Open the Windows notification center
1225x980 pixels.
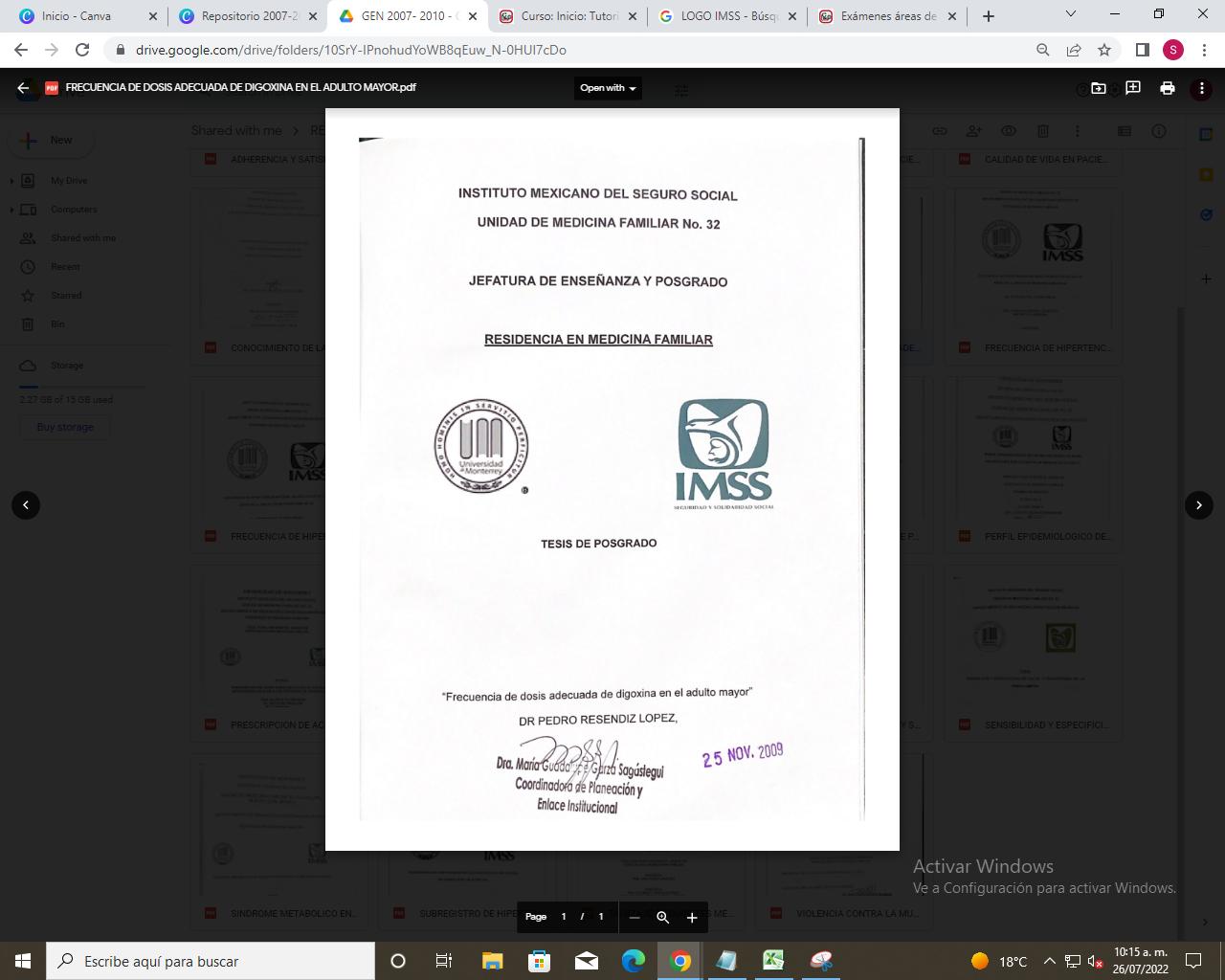(x=1193, y=961)
